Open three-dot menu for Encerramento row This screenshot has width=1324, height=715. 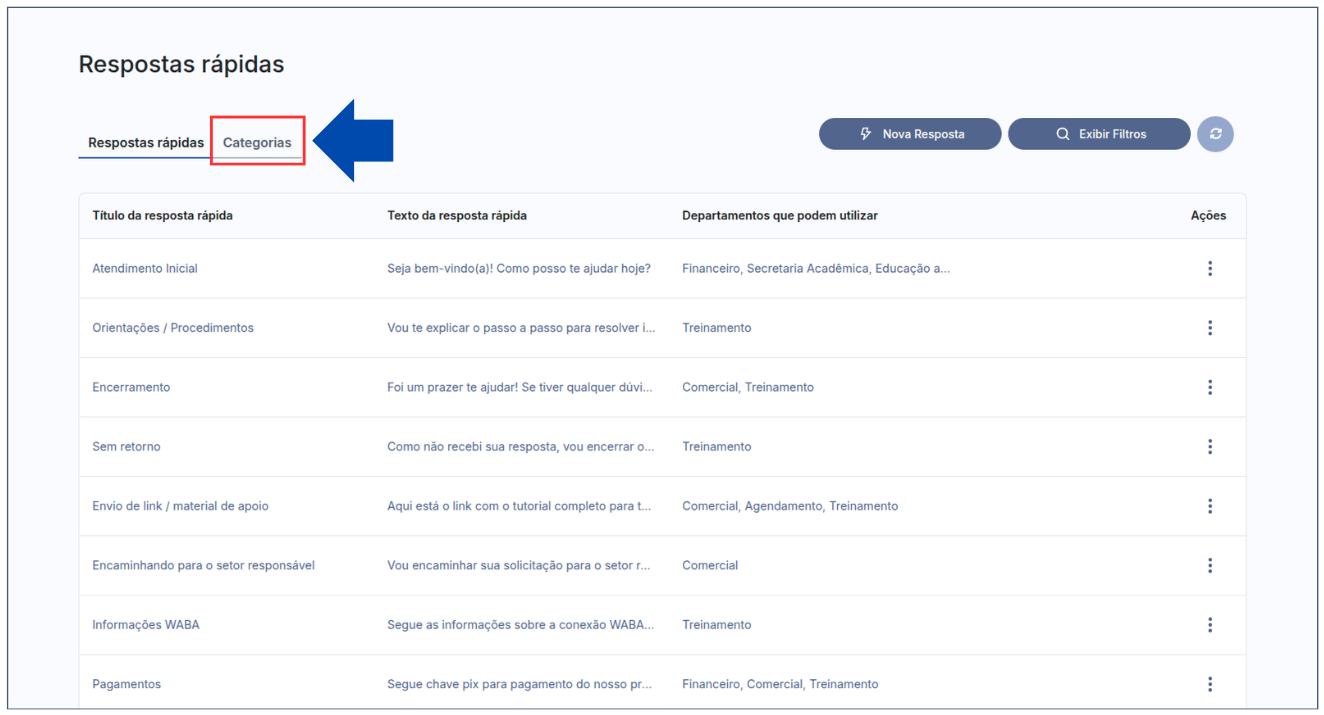(1209, 387)
